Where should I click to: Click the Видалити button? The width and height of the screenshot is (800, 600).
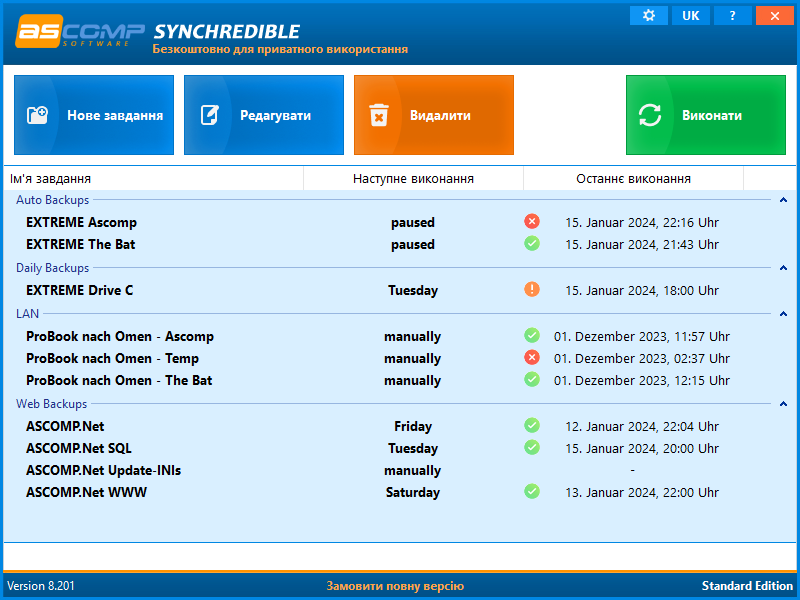click(x=434, y=115)
